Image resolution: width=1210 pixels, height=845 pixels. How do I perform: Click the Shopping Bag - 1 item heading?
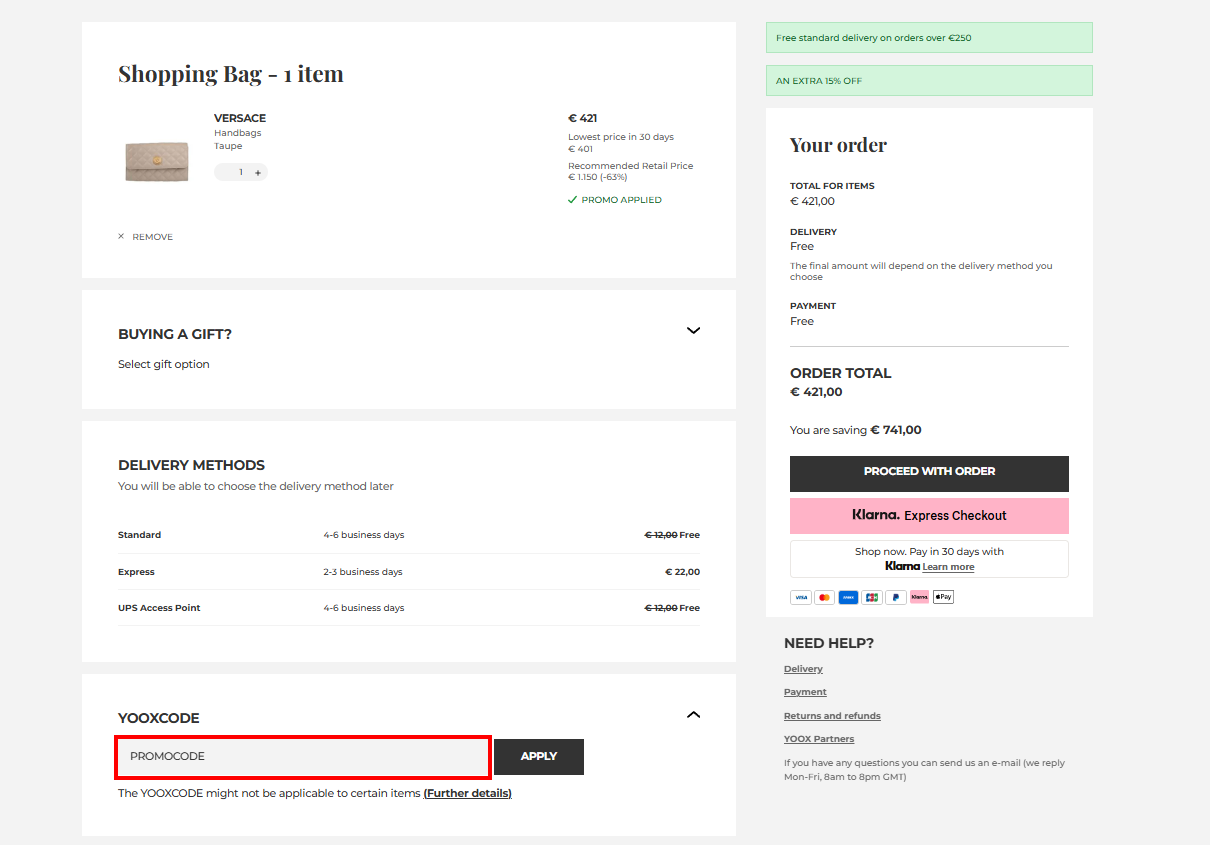coord(231,74)
